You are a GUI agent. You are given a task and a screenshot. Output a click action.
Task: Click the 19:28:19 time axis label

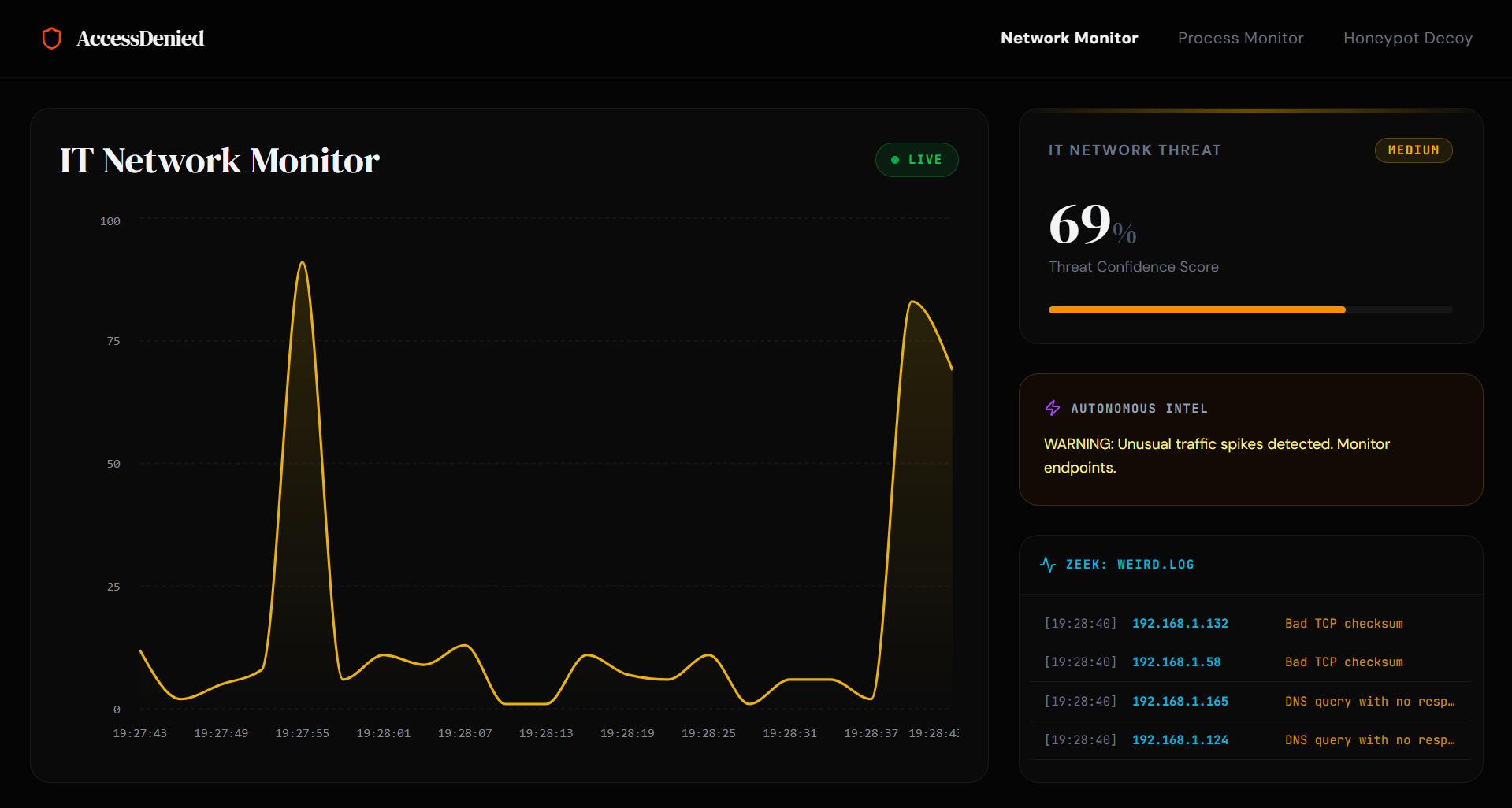tap(627, 733)
